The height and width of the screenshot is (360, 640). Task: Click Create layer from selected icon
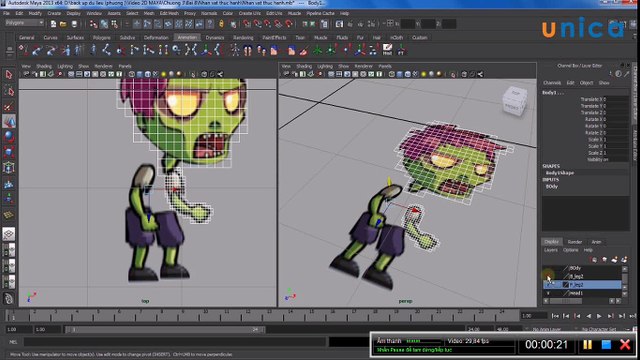624,260
